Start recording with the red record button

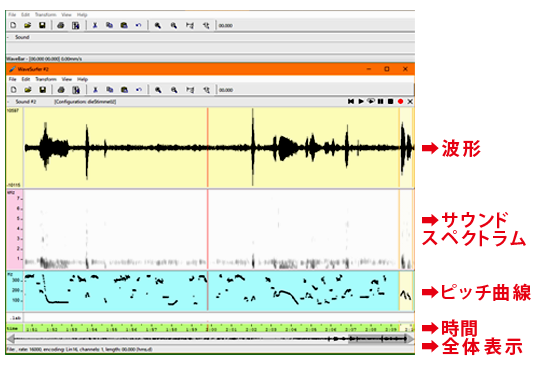click(x=400, y=101)
